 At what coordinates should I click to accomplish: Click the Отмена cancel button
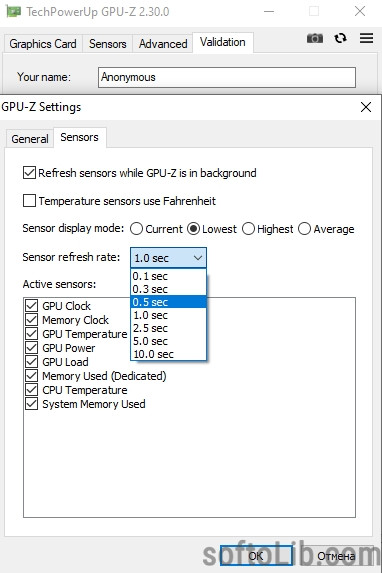click(336, 556)
